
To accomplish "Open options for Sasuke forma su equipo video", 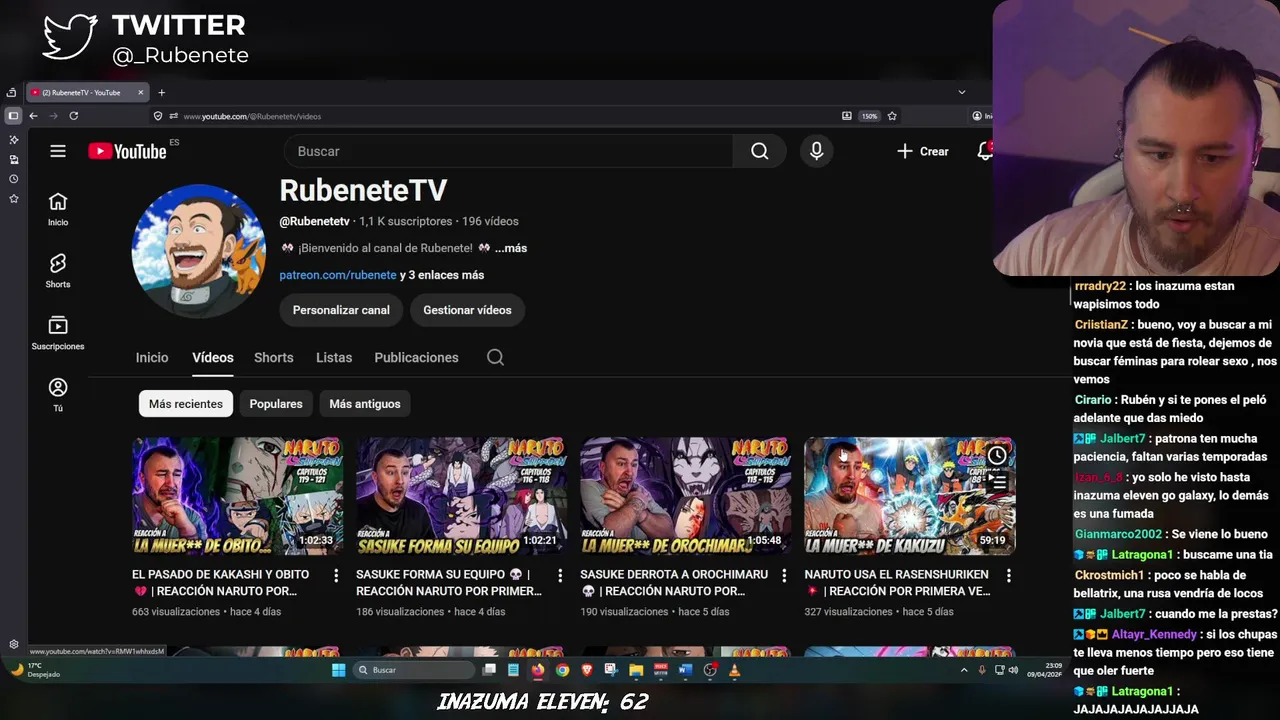I will (x=560, y=576).
